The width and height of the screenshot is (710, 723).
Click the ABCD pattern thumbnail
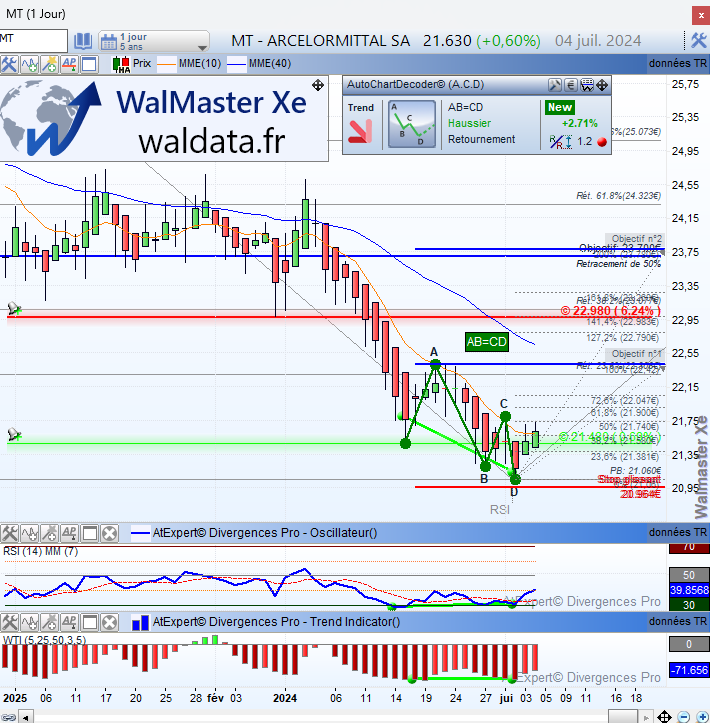click(412, 124)
